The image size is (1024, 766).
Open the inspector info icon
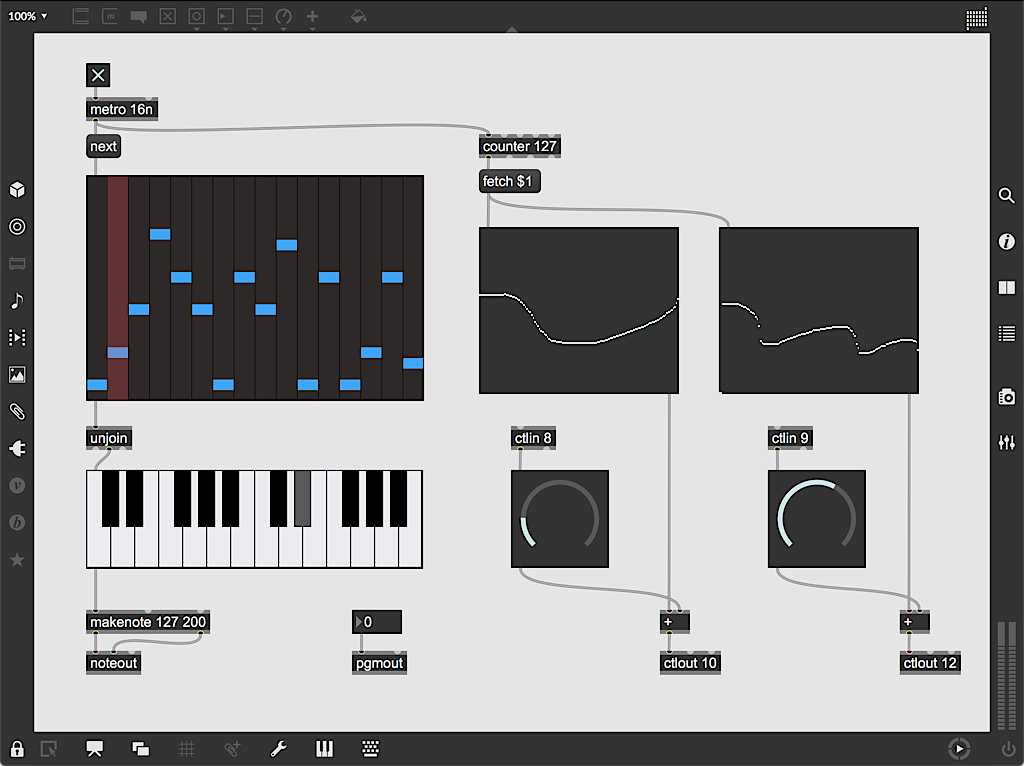coord(1006,242)
